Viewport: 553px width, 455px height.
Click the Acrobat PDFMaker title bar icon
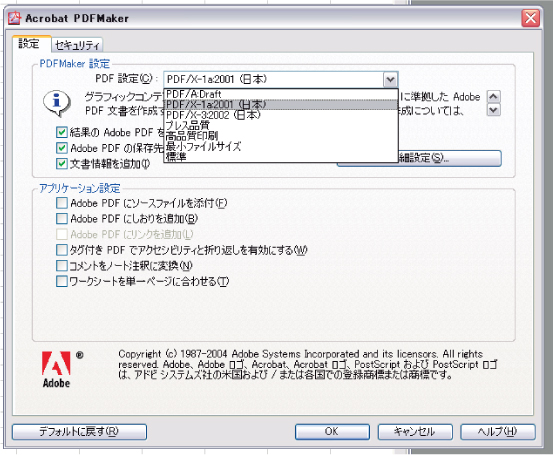(14, 18)
